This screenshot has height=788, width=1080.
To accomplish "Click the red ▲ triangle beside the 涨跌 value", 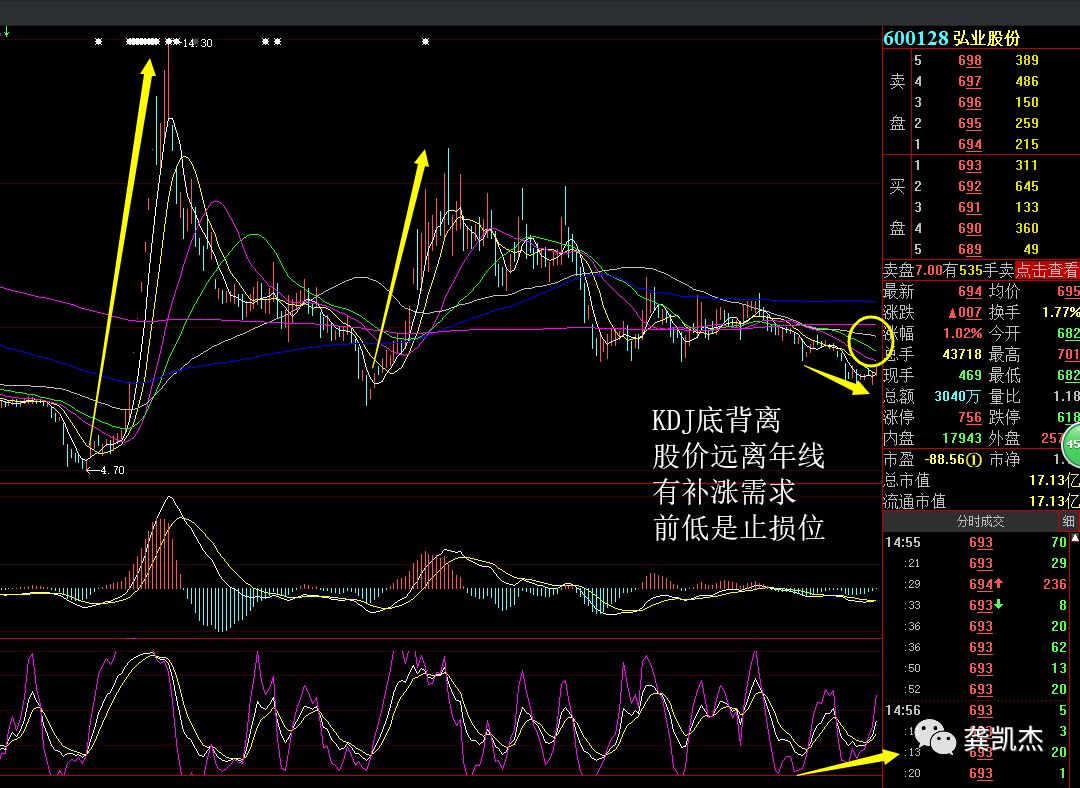I will click(x=951, y=313).
